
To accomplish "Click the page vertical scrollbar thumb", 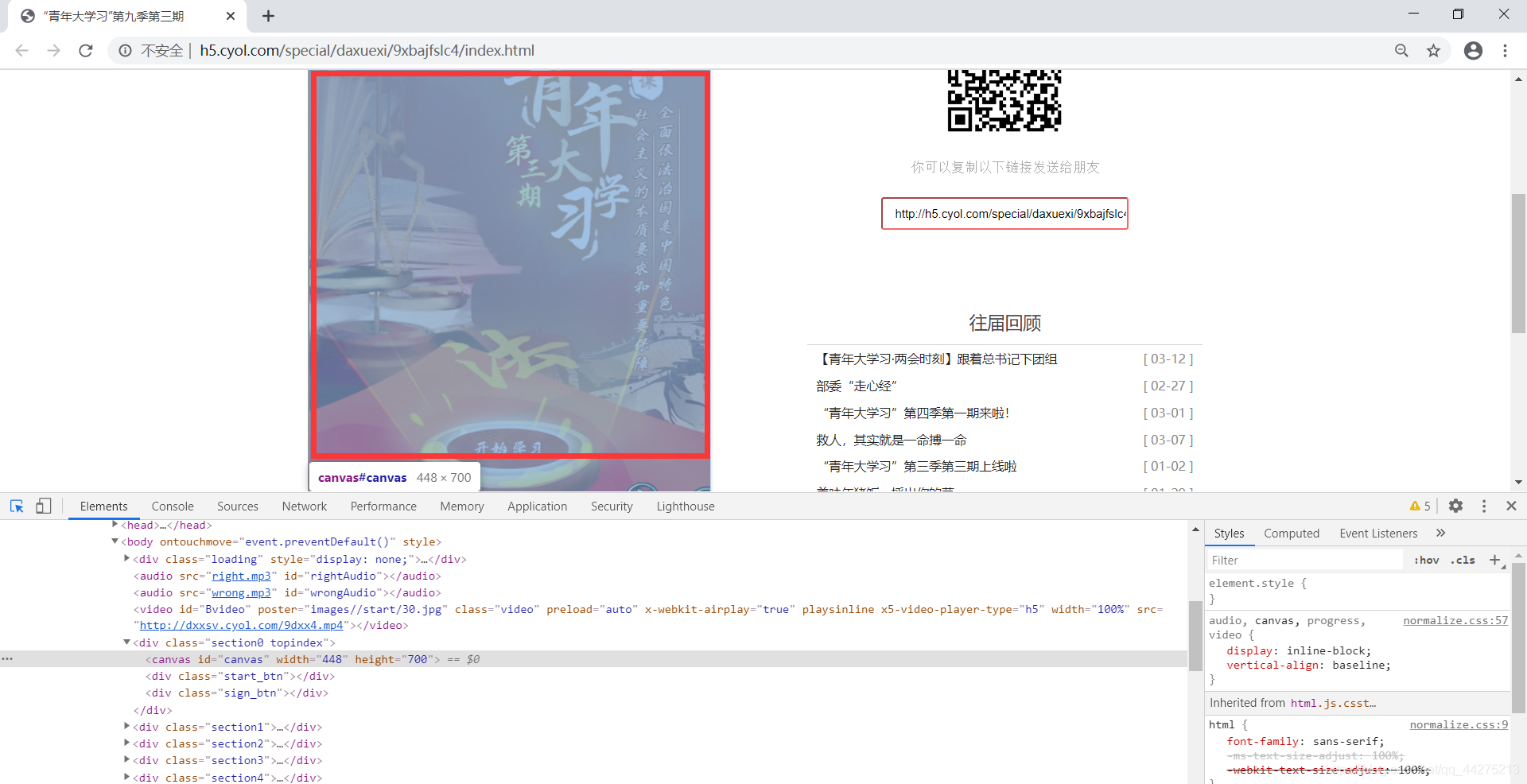I will [1518, 263].
